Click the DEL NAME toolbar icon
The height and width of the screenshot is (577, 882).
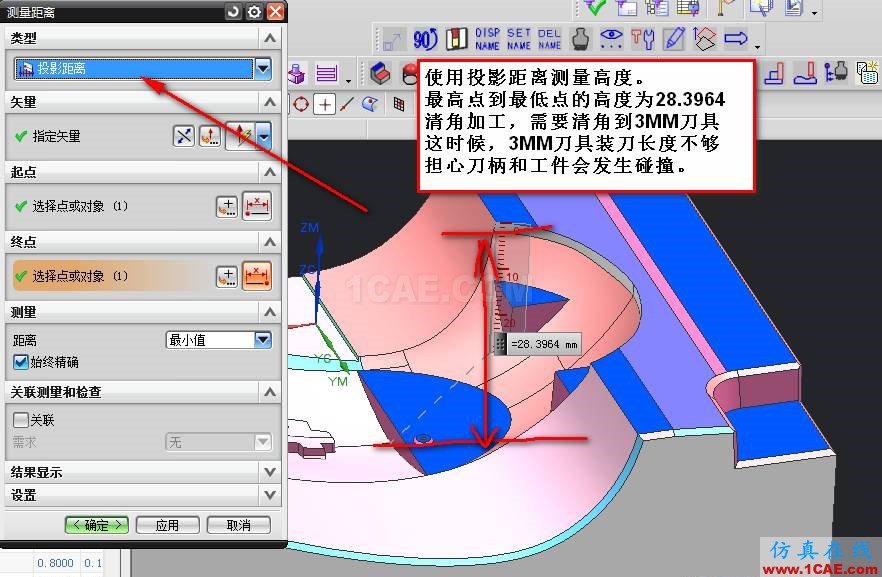[x=549, y=39]
